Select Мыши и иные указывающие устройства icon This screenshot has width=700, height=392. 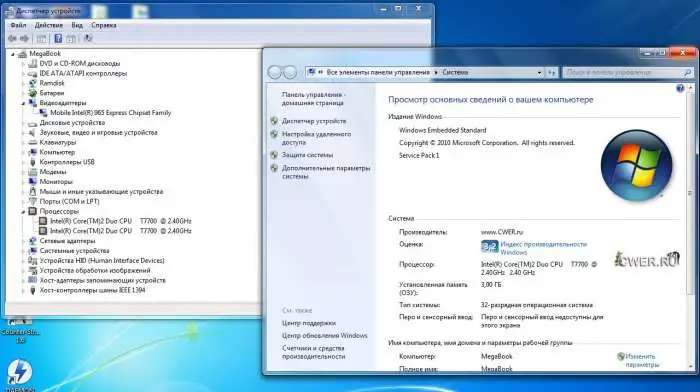coord(32,192)
